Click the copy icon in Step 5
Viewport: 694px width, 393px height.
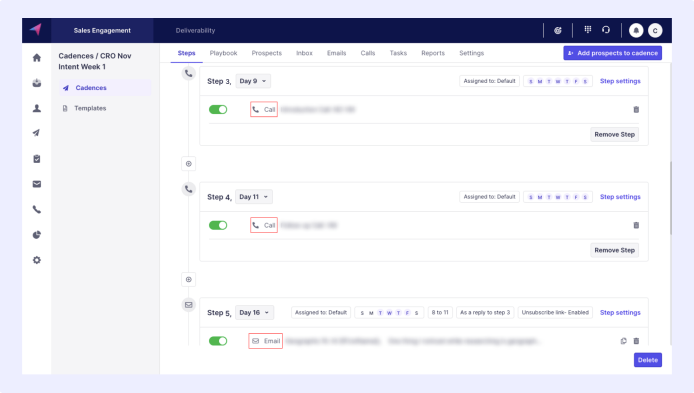(x=624, y=341)
